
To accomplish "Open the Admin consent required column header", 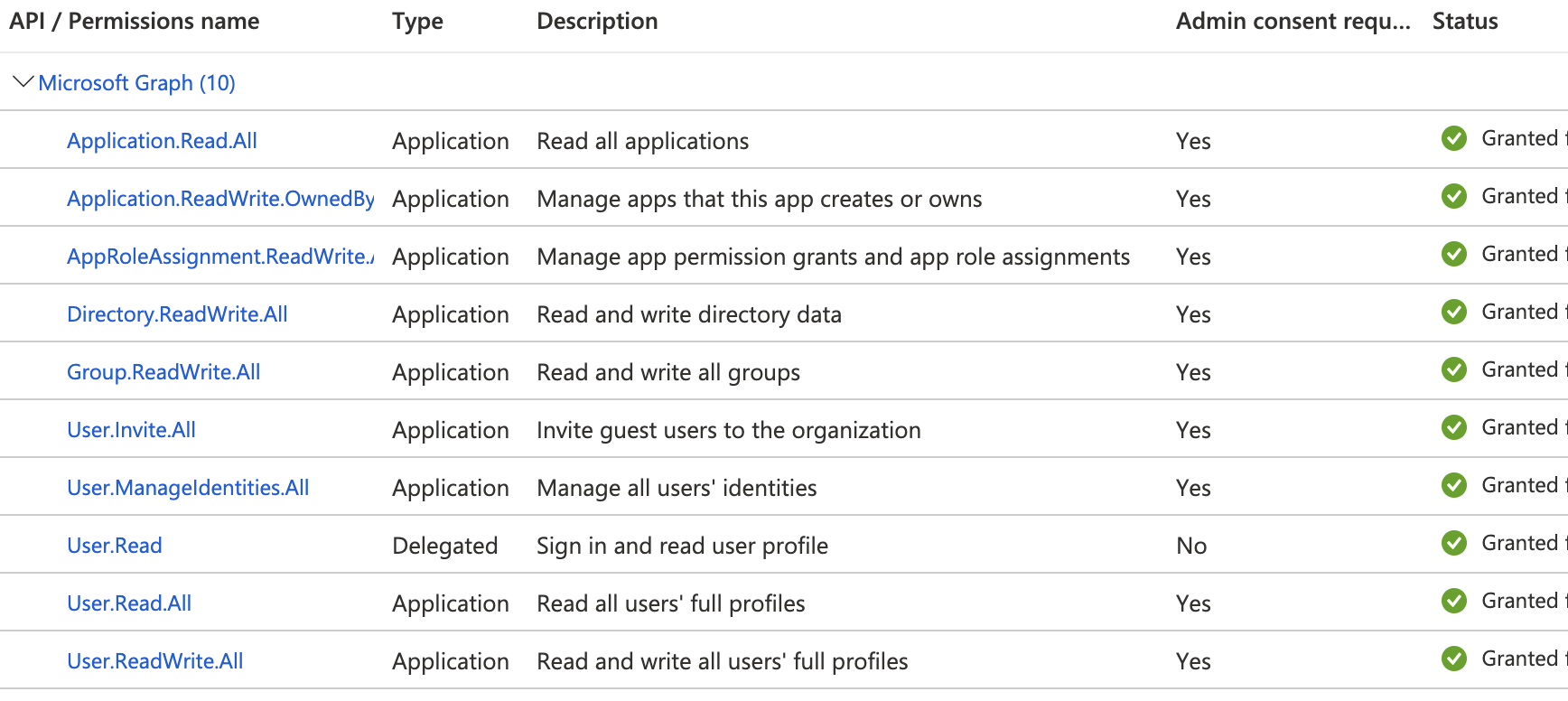I will pos(1293,21).
